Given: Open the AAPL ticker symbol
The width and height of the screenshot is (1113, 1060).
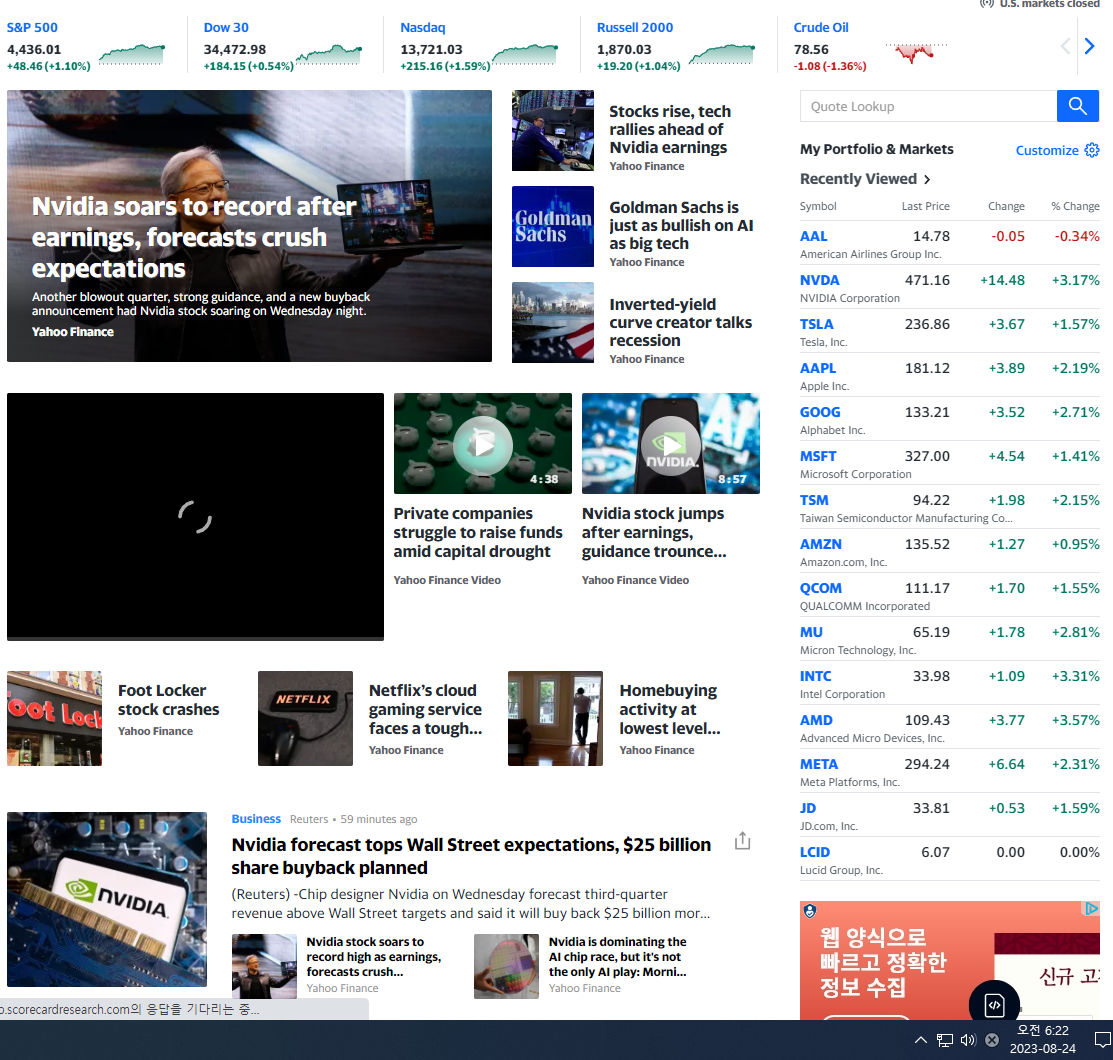Looking at the screenshot, I should (x=818, y=368).
